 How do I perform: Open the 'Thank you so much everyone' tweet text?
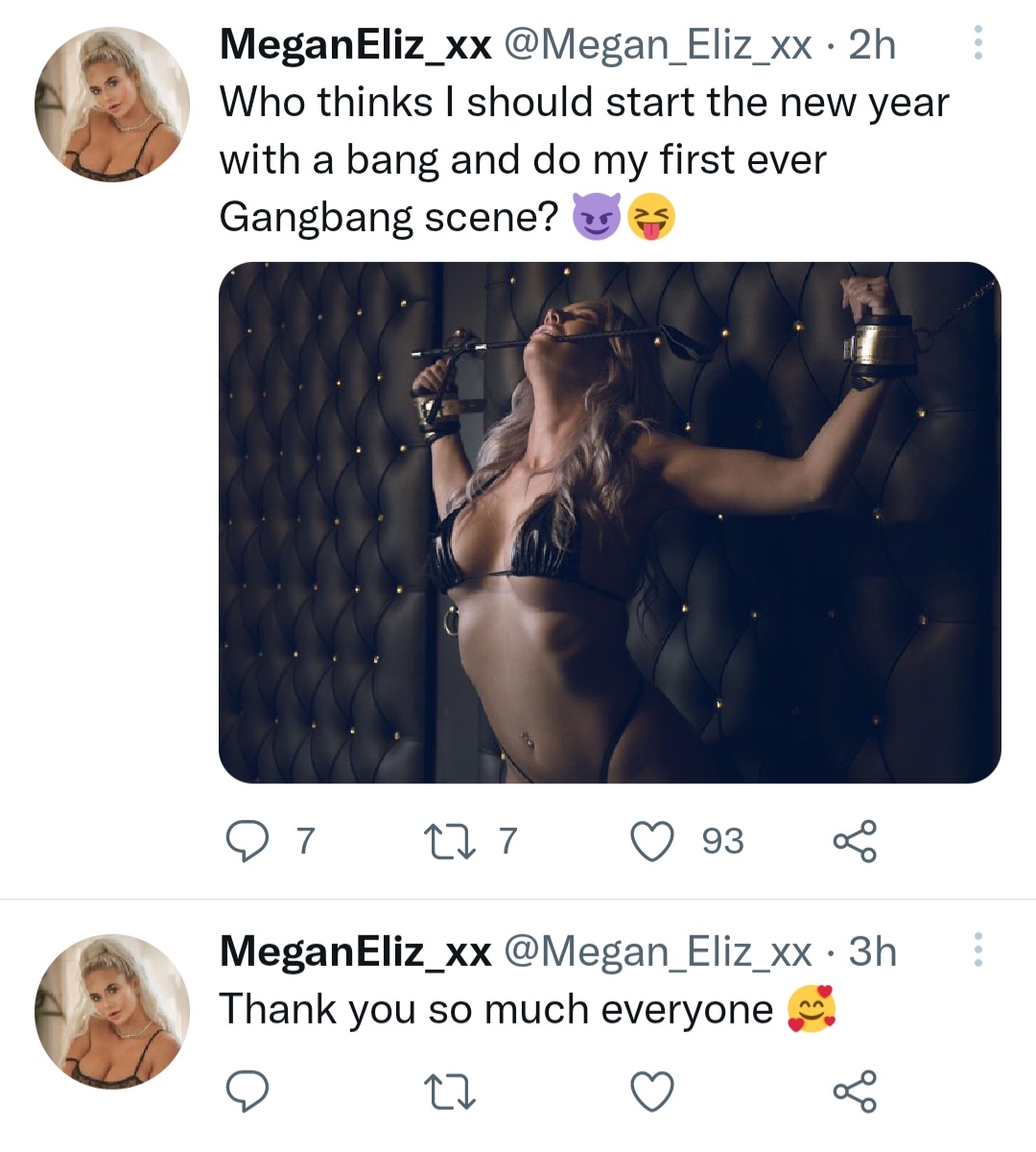click(496, 1010)
